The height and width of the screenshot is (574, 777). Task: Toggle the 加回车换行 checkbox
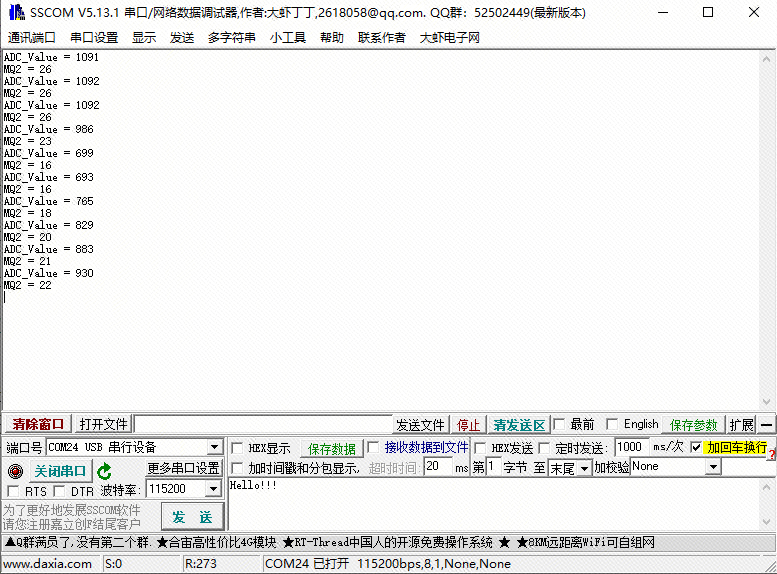click(x=696, y=448)
